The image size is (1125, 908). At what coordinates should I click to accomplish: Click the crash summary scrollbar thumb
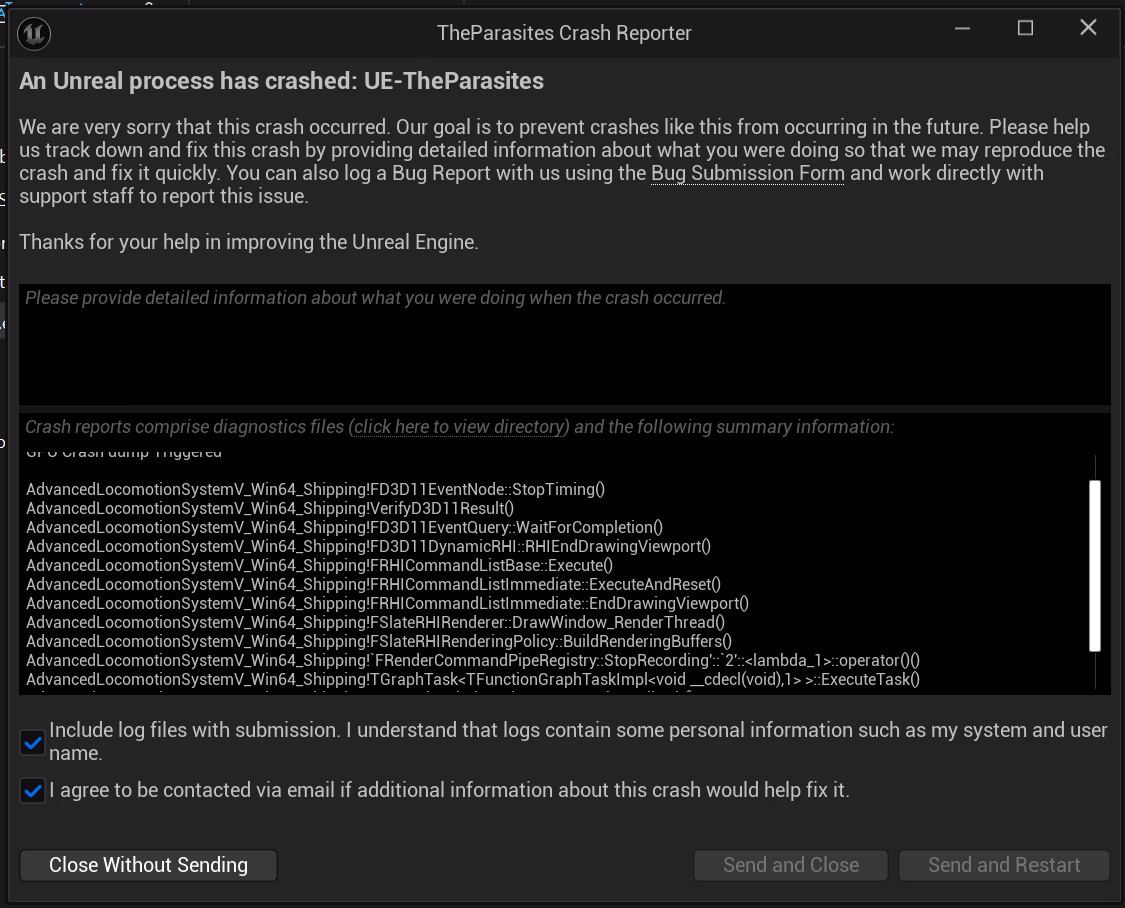click(x=1095, y=565)
